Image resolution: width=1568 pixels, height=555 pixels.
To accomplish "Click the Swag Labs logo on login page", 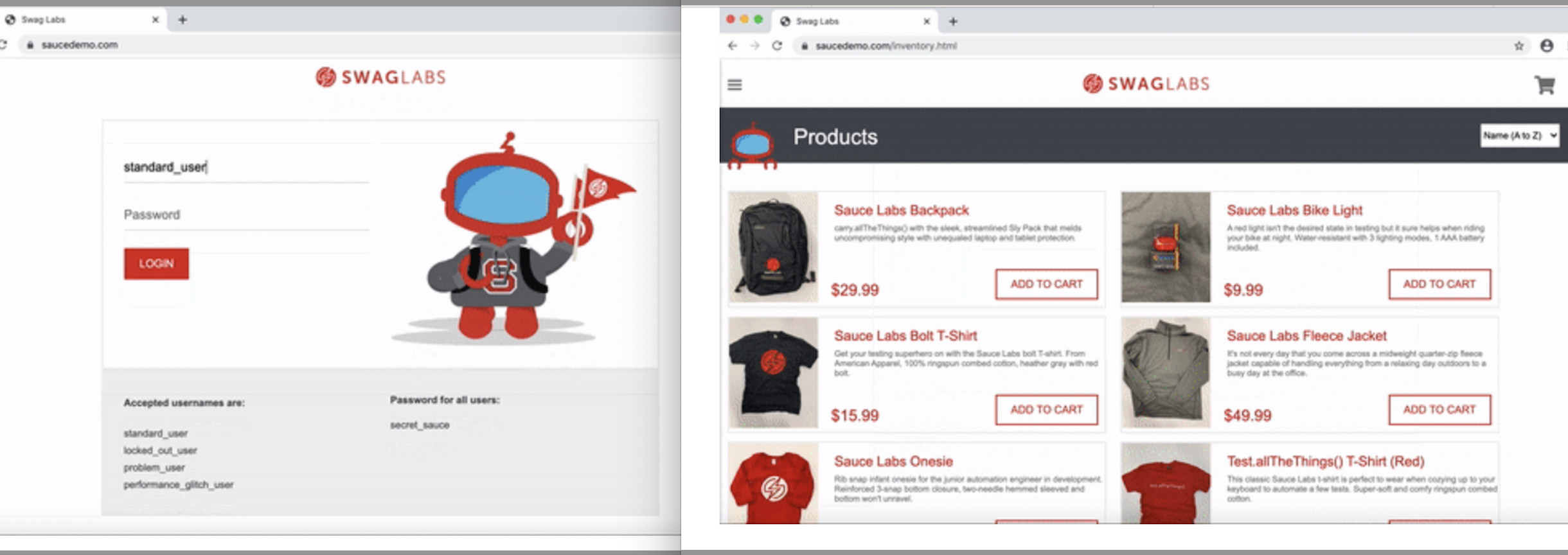I will 380,77.
